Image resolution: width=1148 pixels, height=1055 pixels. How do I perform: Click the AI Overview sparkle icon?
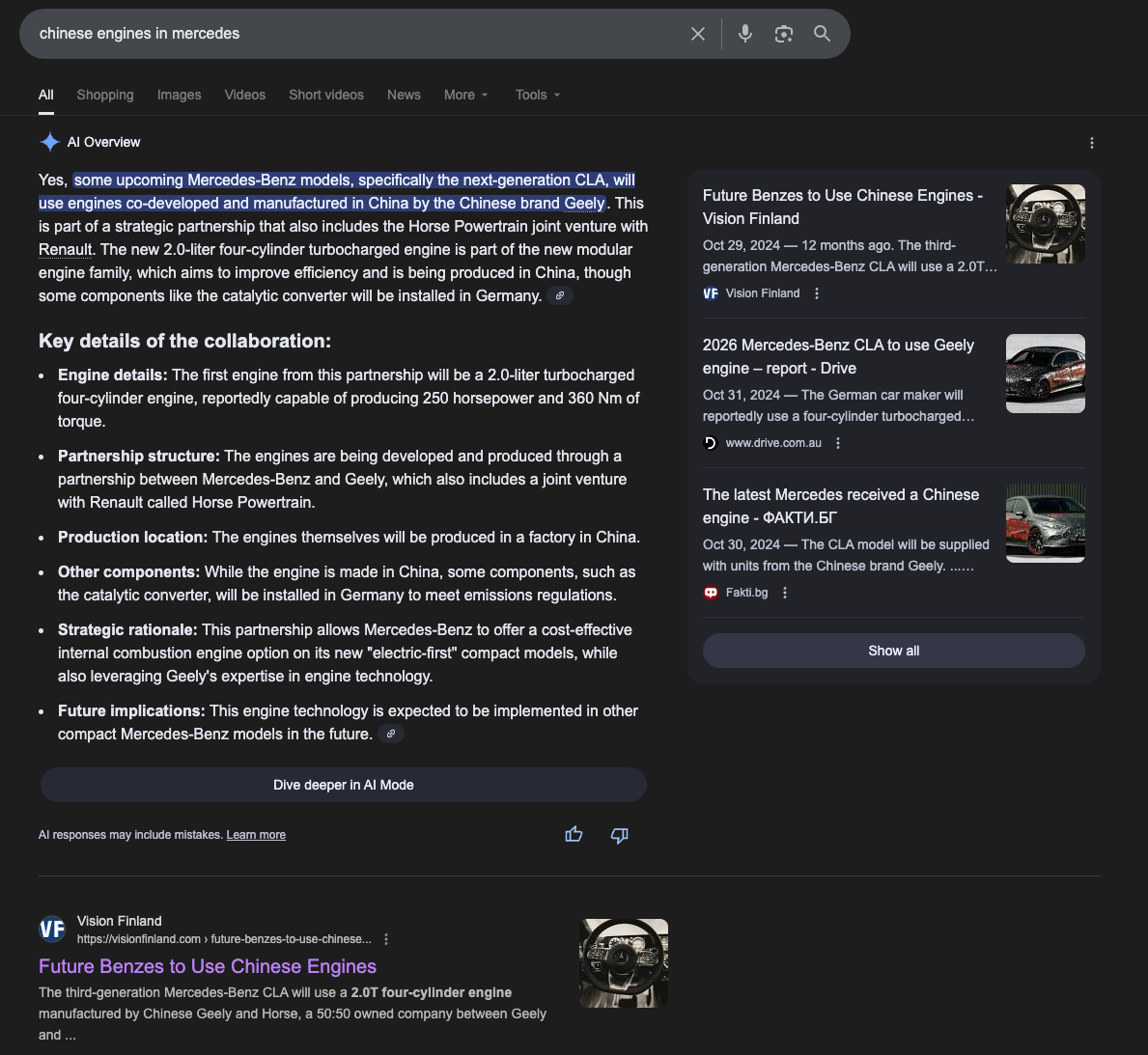50,142
